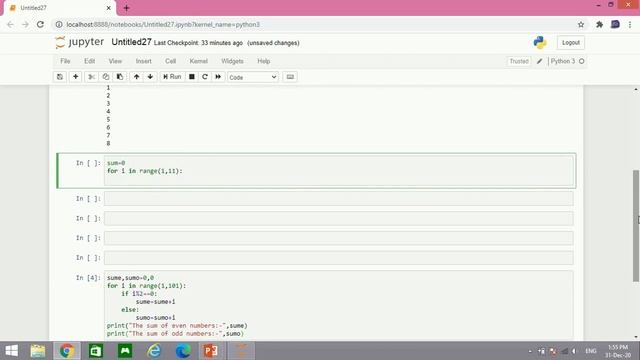Interrupt the kernel with the stop icon
The width and height of the screenshot is (640, 360).
coord(191,77)
